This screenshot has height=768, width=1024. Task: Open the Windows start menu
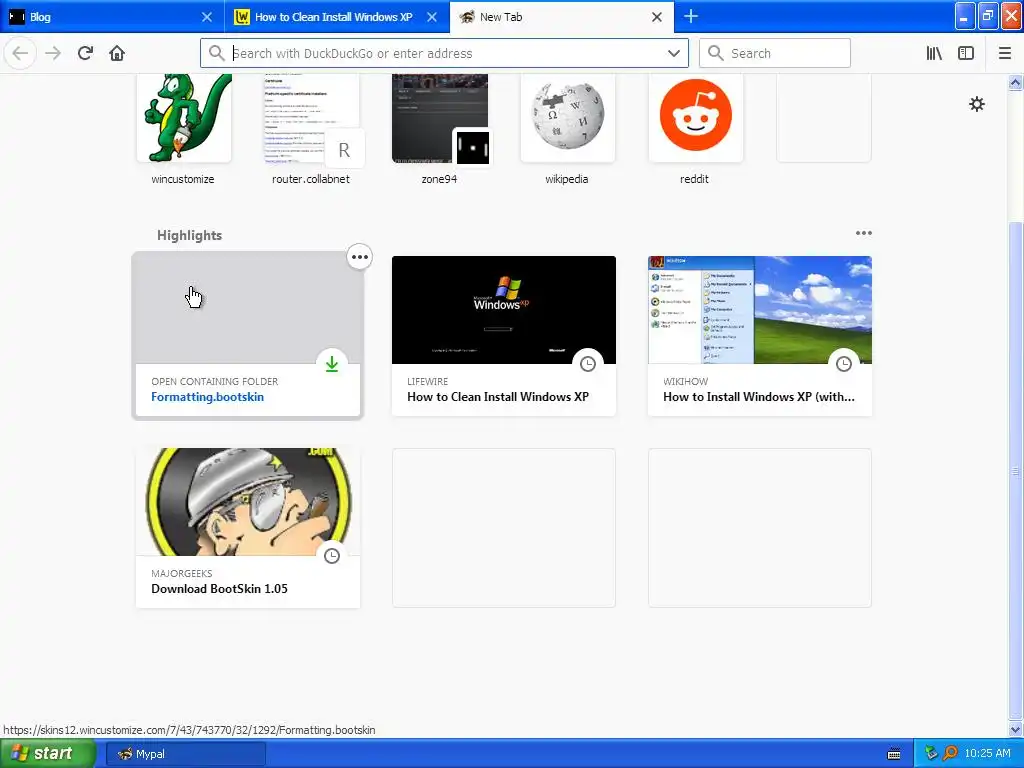[x=47, y=754]
